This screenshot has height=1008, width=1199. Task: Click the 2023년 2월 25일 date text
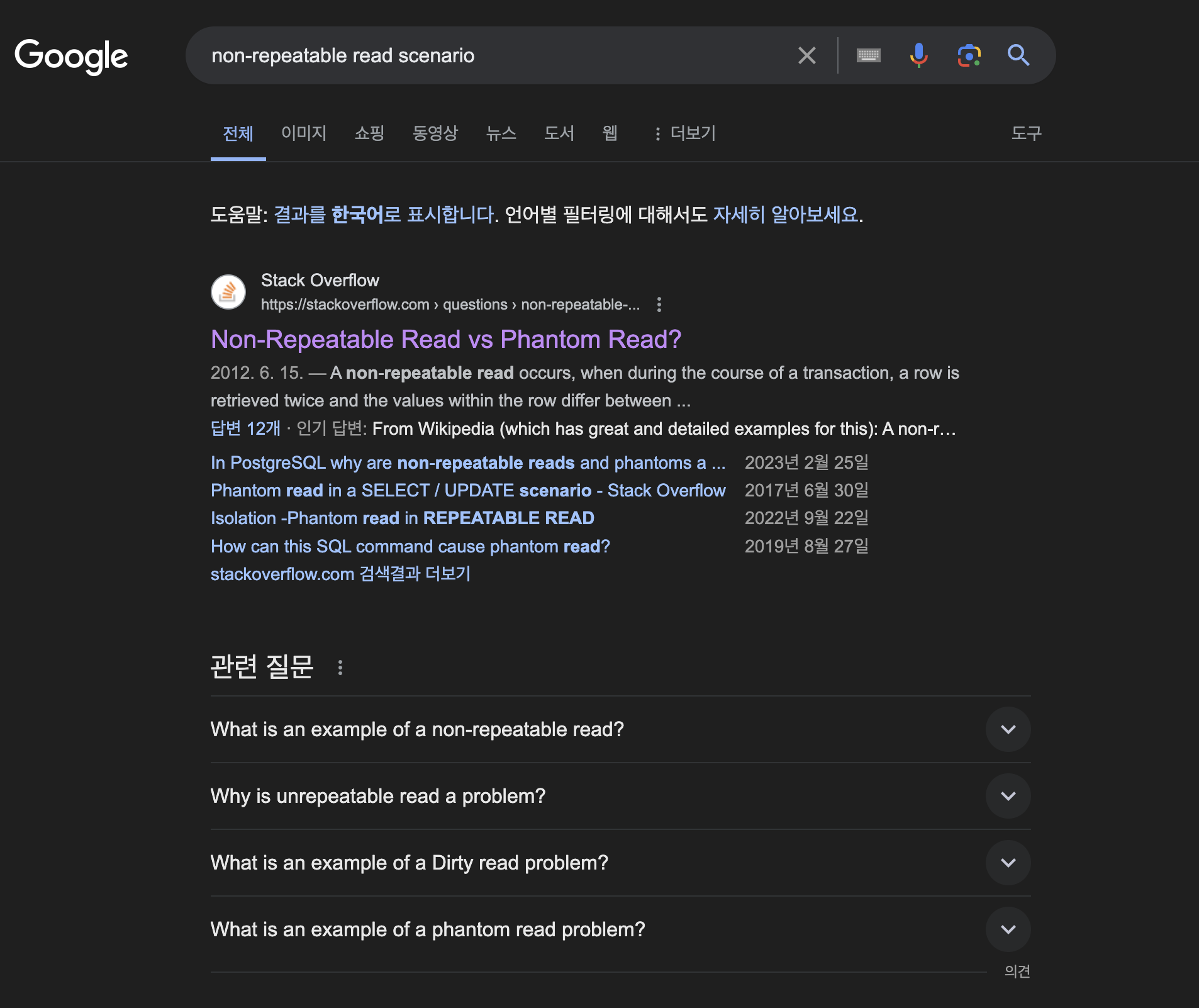coord(806,463)
